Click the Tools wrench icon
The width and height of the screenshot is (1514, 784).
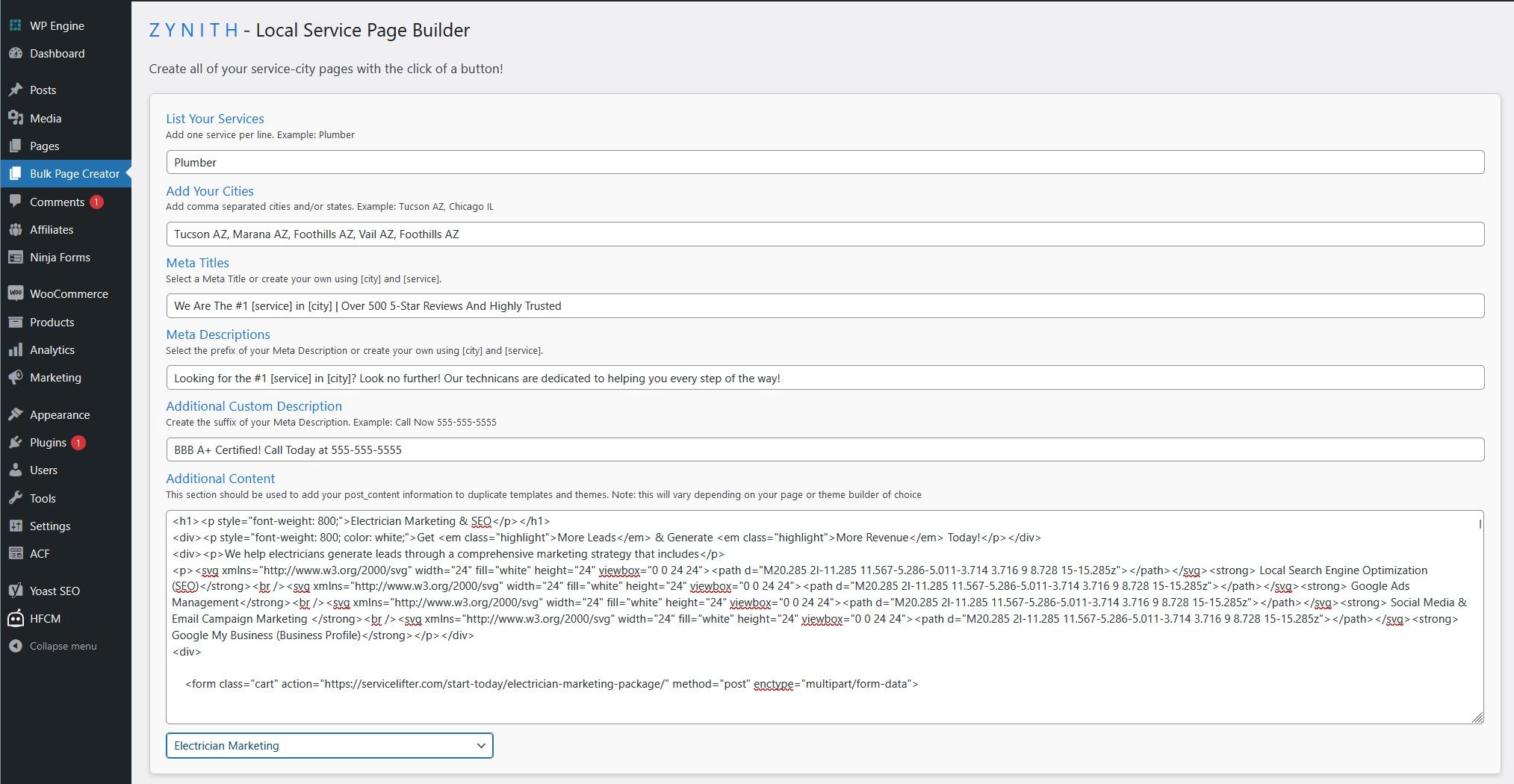15,498
